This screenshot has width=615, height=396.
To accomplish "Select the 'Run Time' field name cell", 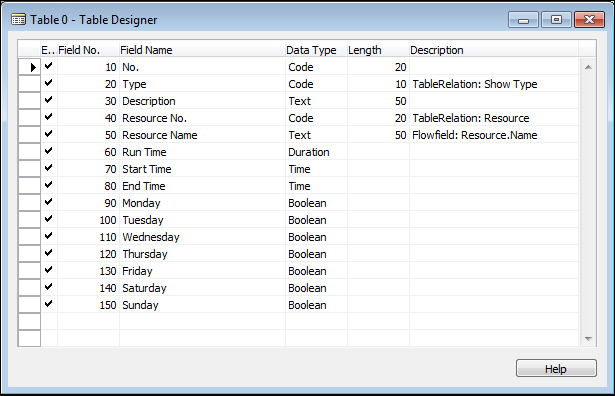I will (202, 152).
